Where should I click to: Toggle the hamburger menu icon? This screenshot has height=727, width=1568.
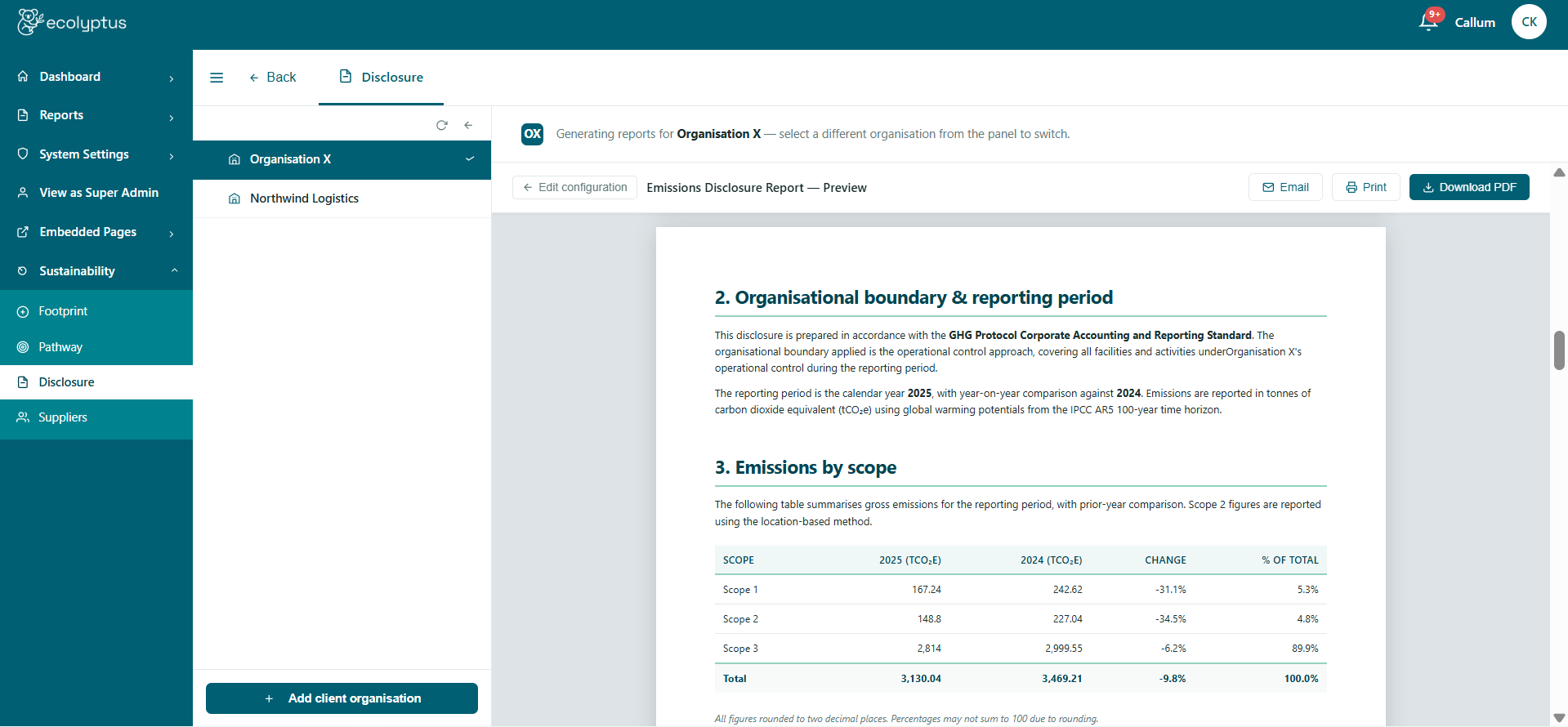(217, 78)
